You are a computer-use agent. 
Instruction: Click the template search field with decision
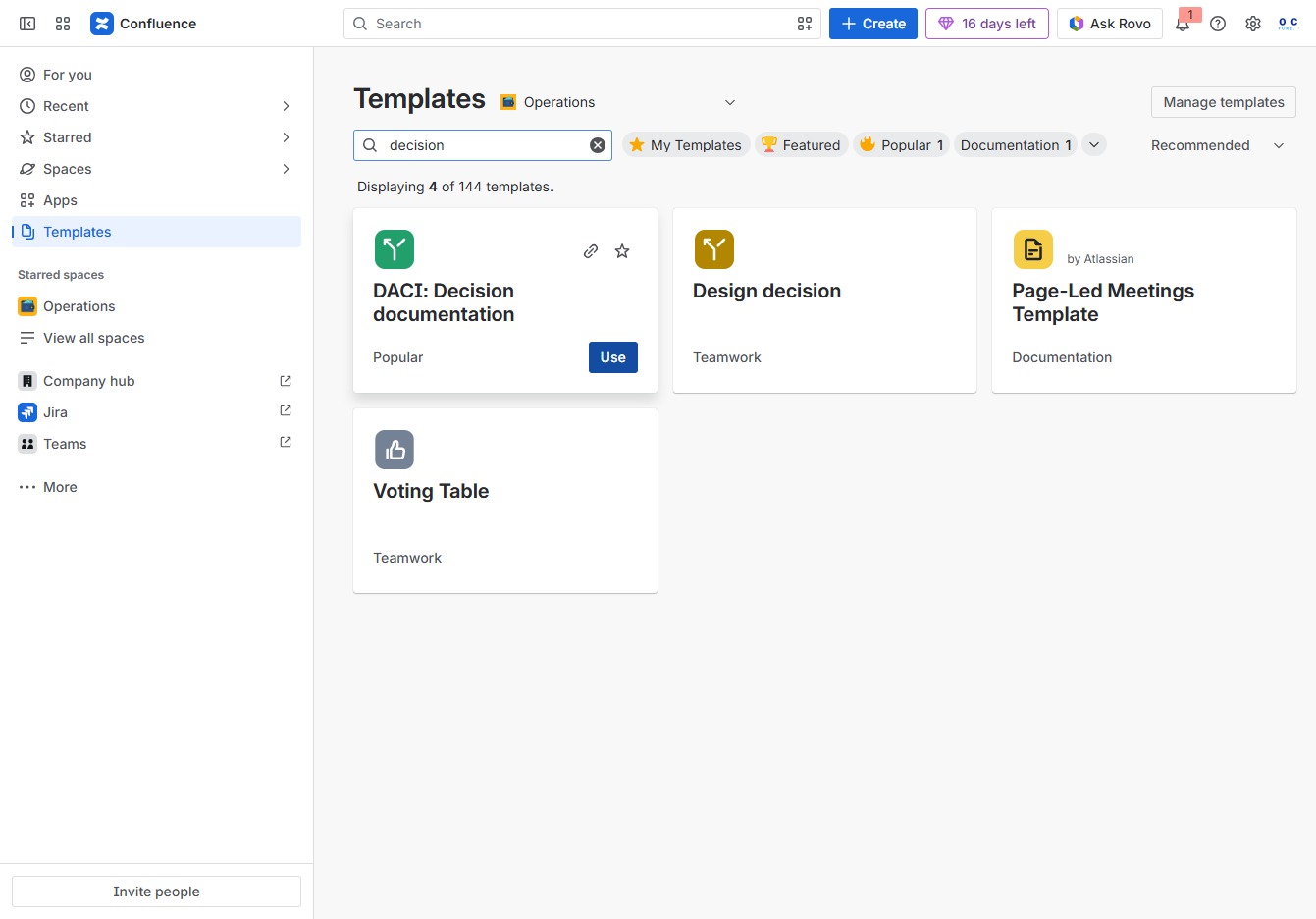click(483, 145)
